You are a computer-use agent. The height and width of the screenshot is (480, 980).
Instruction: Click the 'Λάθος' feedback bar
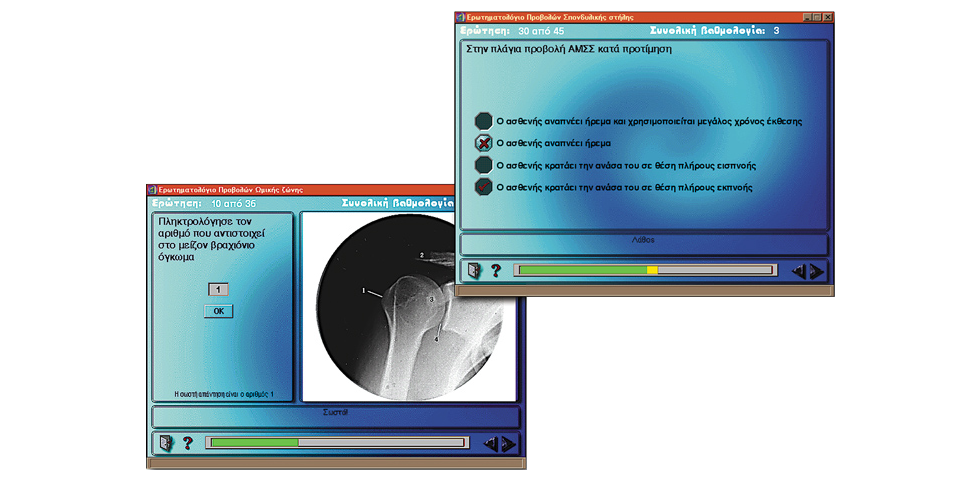(643, 243)
